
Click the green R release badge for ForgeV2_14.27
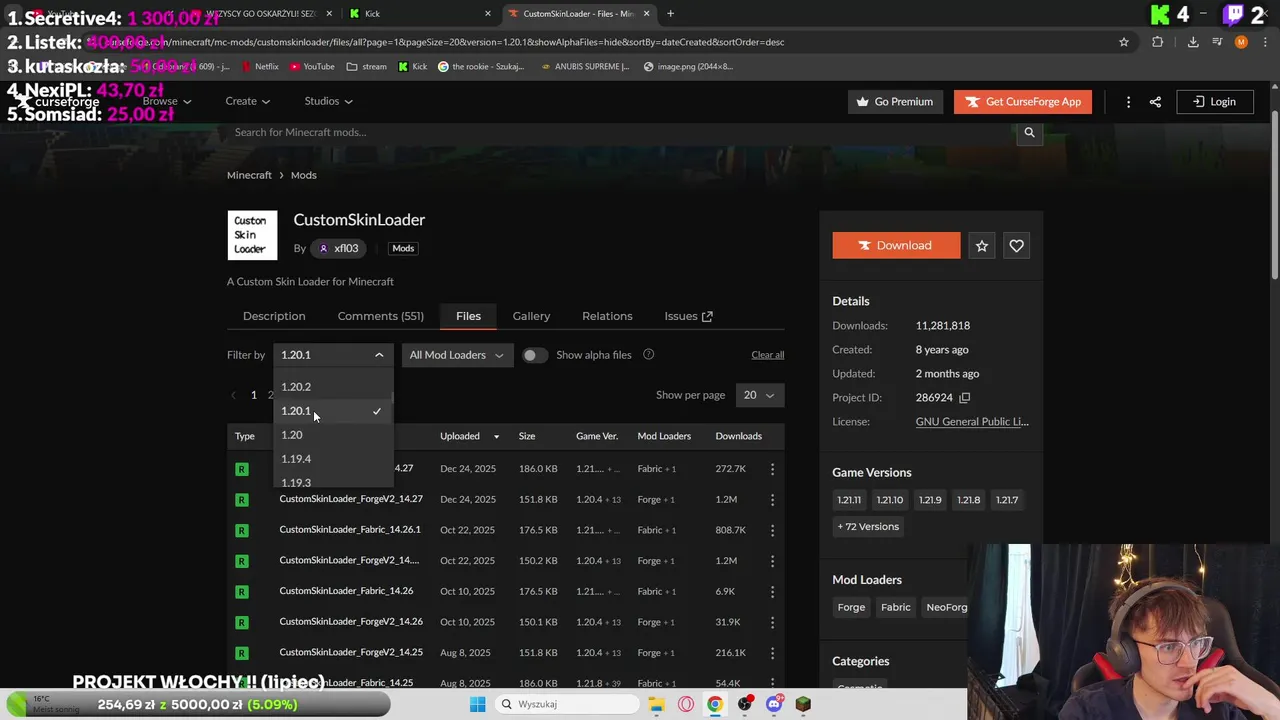coord(241,499)
